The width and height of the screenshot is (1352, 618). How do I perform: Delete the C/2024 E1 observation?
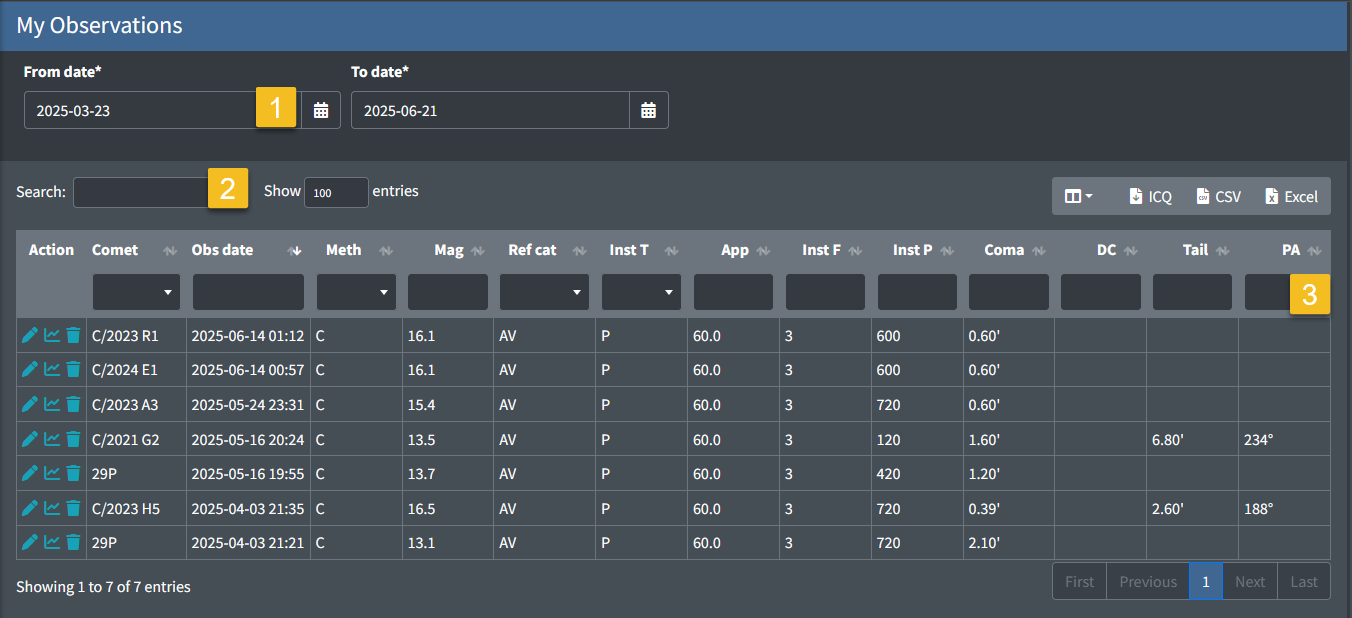click(x=73, y=370)
